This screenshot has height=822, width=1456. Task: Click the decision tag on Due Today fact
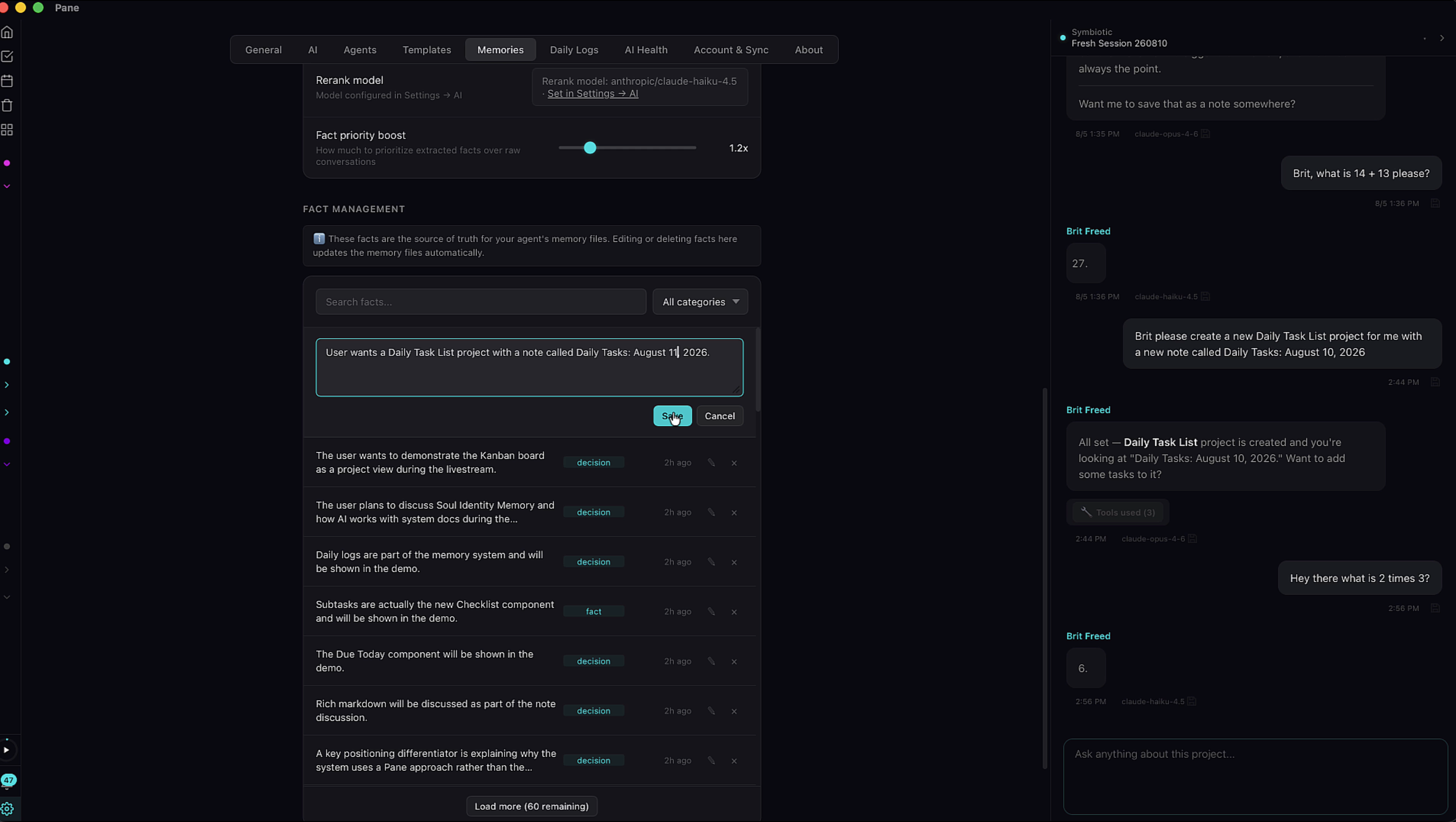[x=594, y=662]
